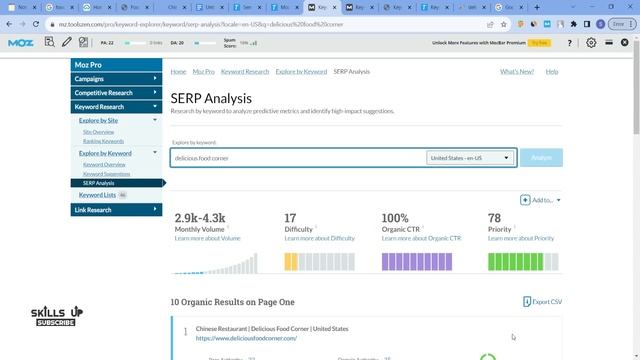
Task: Open the tab search dropdown in title bar
Action: pyautogui.click(x=573, y=7)
